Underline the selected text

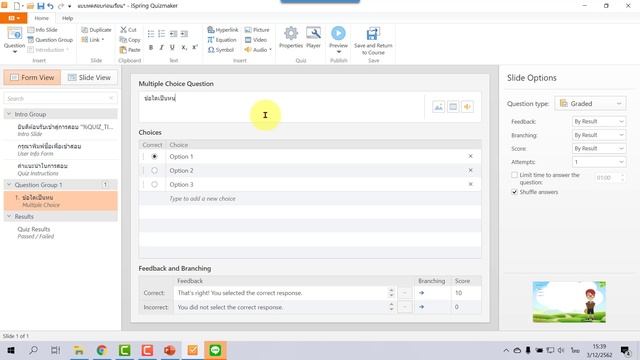tap(172, 48)
